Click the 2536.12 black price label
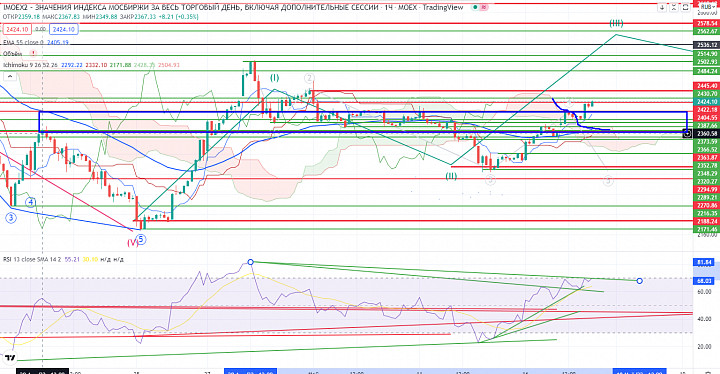The image size is (720, 374). (x=707, y=45)
